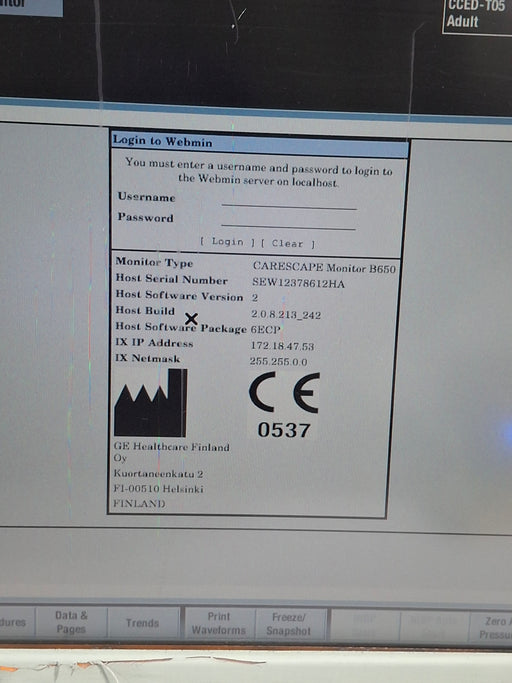Click the IX IP Address value 172.18.47.53
512x683 pixels.
282,346
